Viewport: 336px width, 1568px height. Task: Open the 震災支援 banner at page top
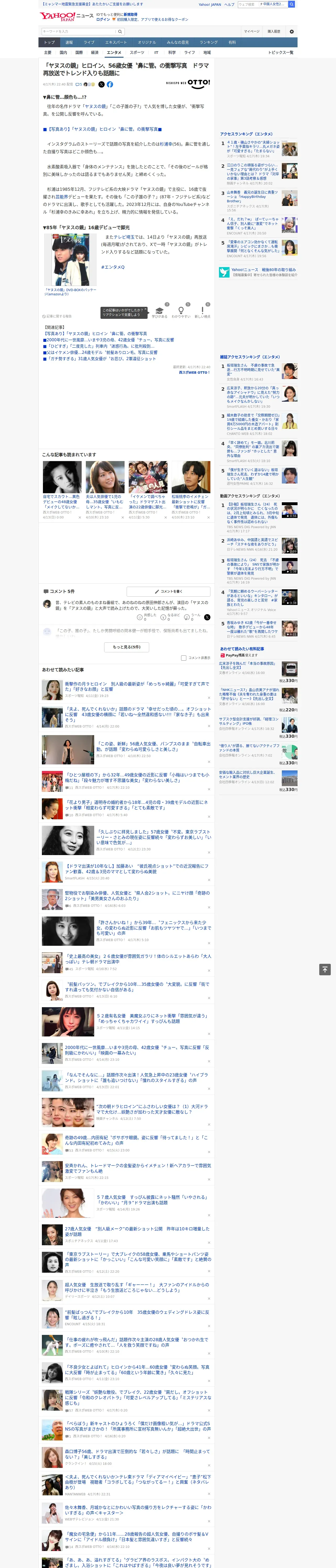92,4
